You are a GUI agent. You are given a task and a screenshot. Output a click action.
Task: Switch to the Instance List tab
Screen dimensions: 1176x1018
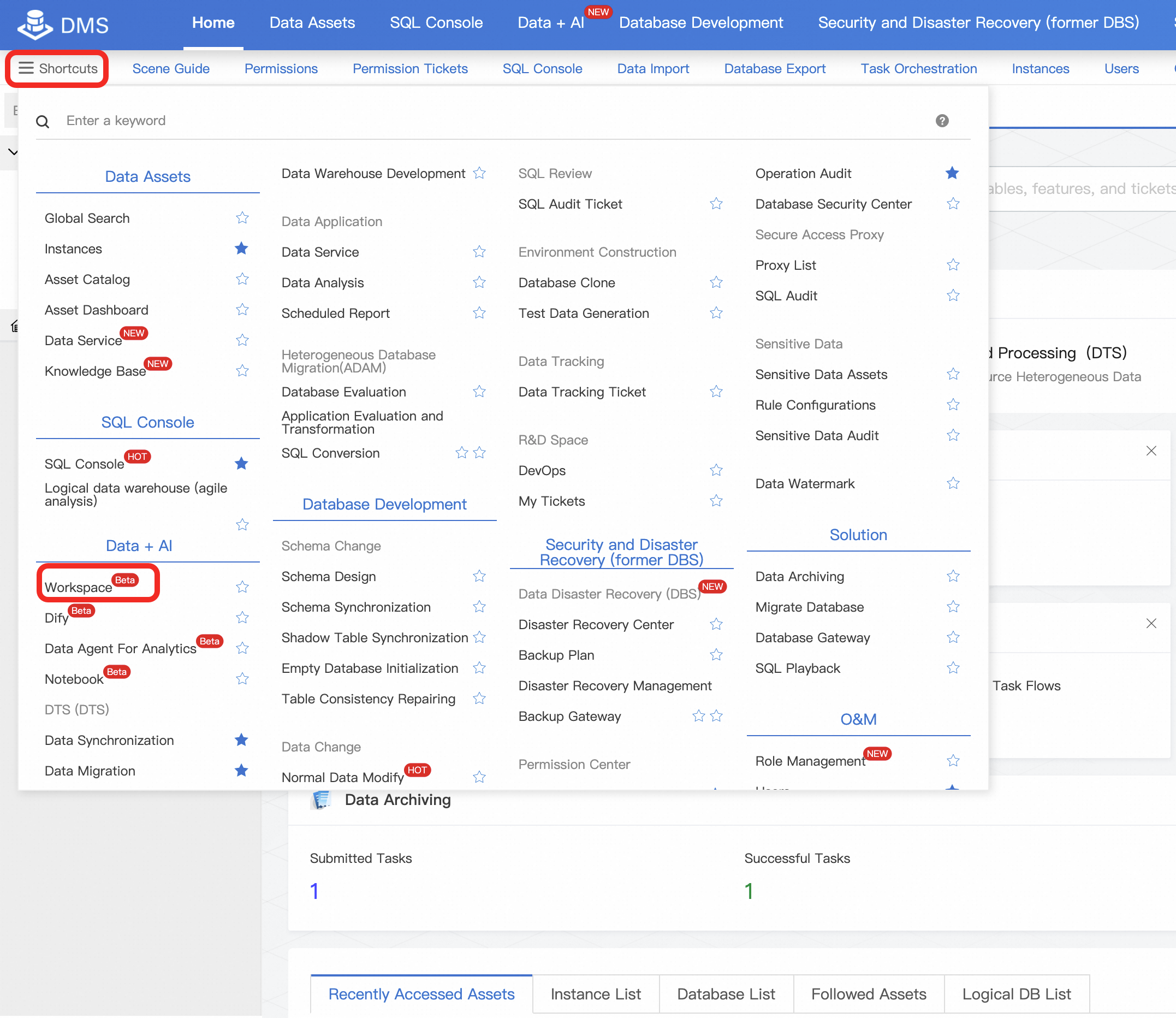[x=595, y=993]
